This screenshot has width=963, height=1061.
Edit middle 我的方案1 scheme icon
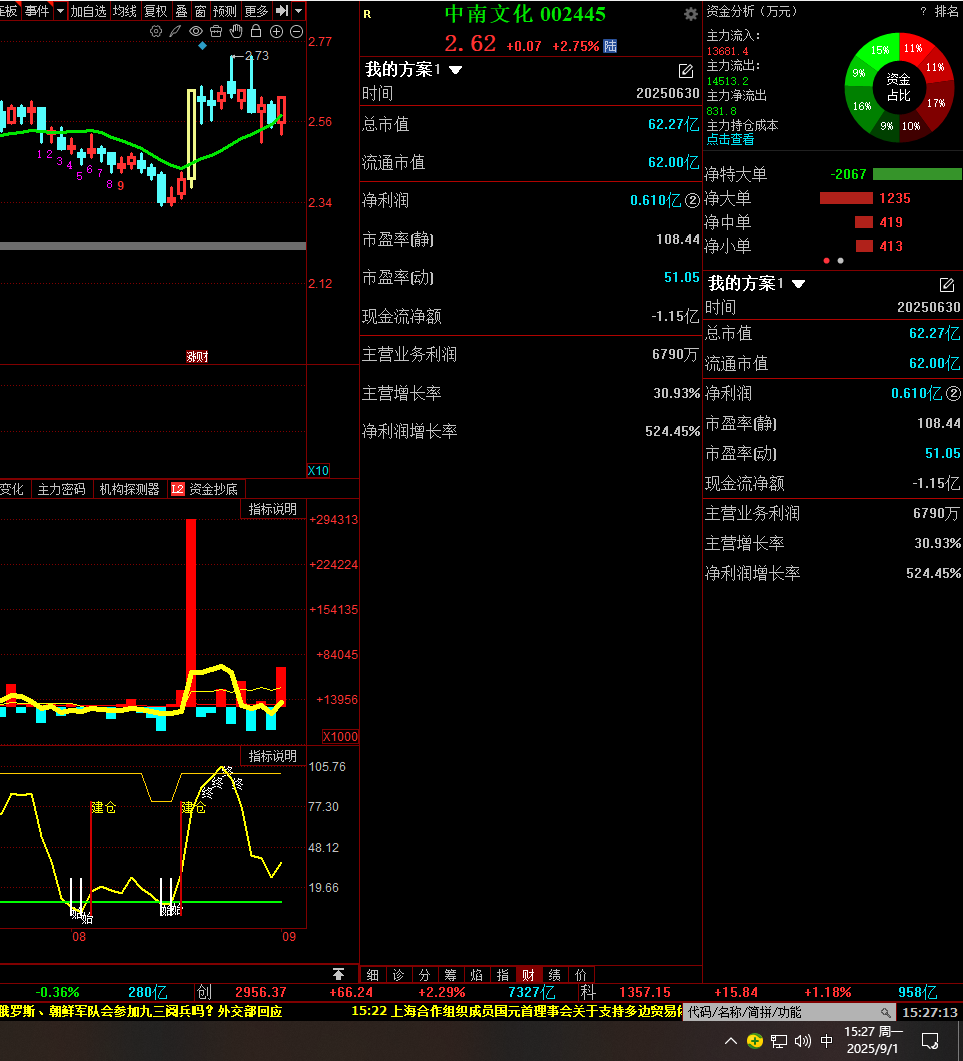[686, 70]
